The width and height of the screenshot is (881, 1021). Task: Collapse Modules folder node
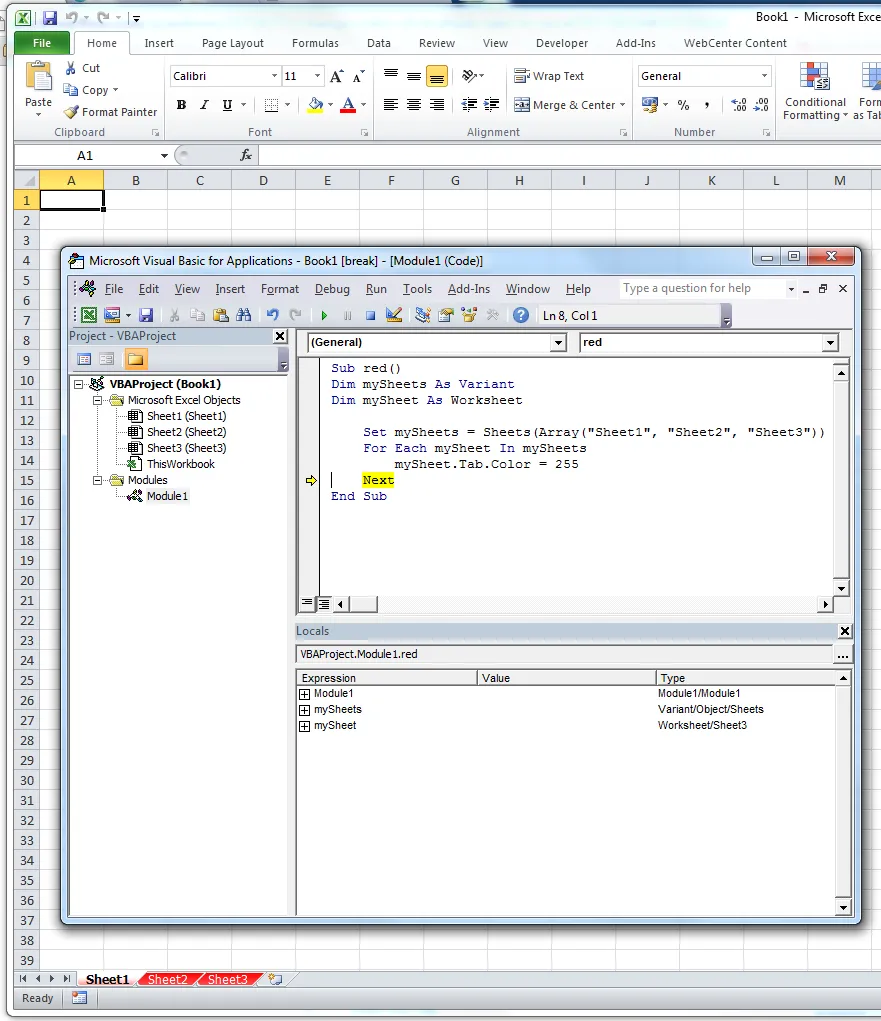point(98,481)
